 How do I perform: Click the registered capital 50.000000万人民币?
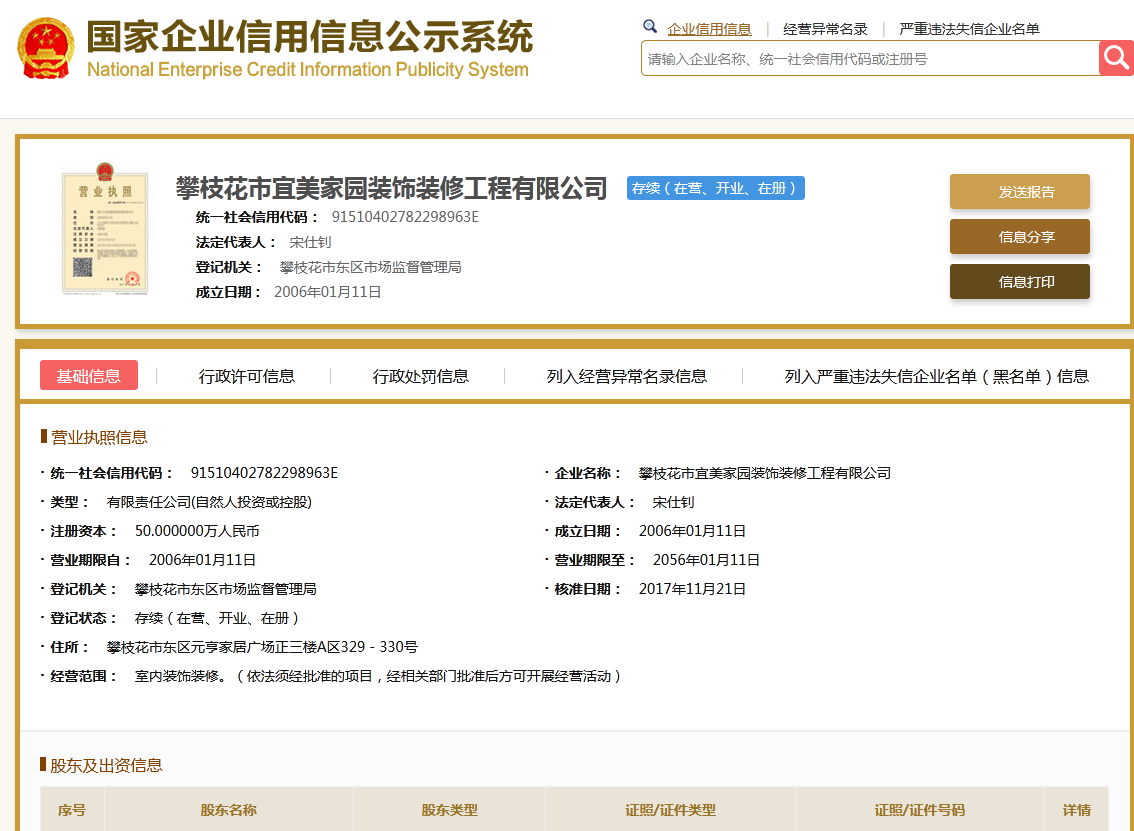pyautogui.click(x=197, y=531)
